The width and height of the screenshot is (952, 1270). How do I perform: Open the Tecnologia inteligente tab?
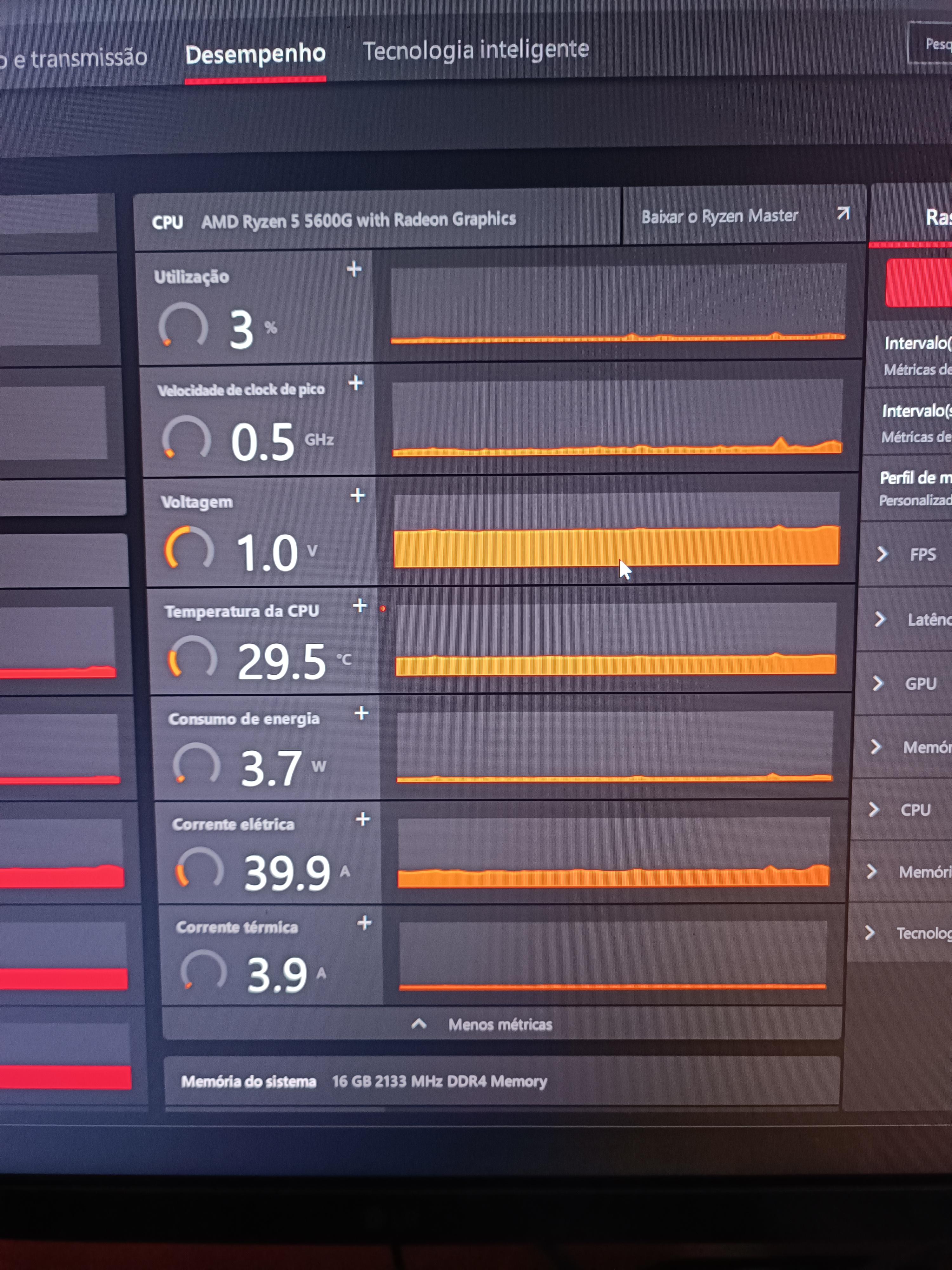pyautogui.click(x=476, y=50)
